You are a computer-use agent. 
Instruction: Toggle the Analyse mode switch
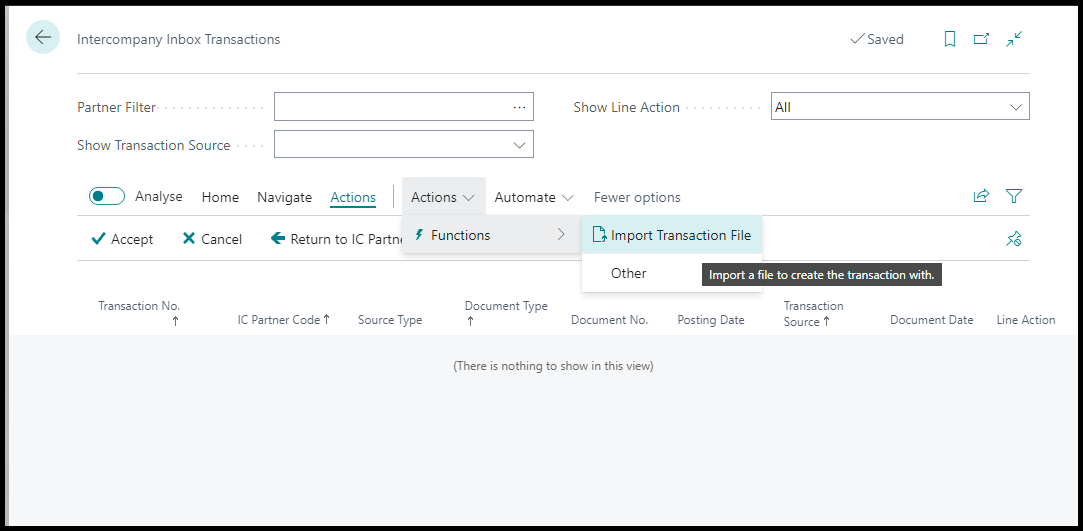click(107, 197)
